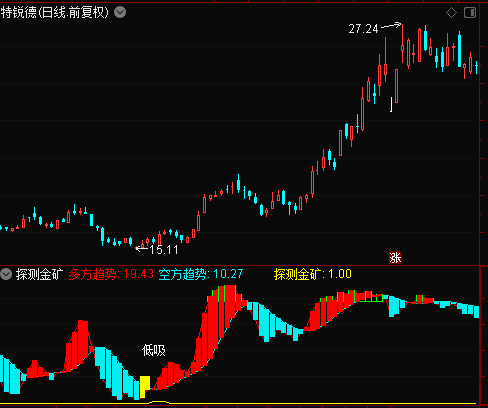This screenshot has height=408, width=488.
Task: Click the 27.24 high price marker
Action: [363, 29]
